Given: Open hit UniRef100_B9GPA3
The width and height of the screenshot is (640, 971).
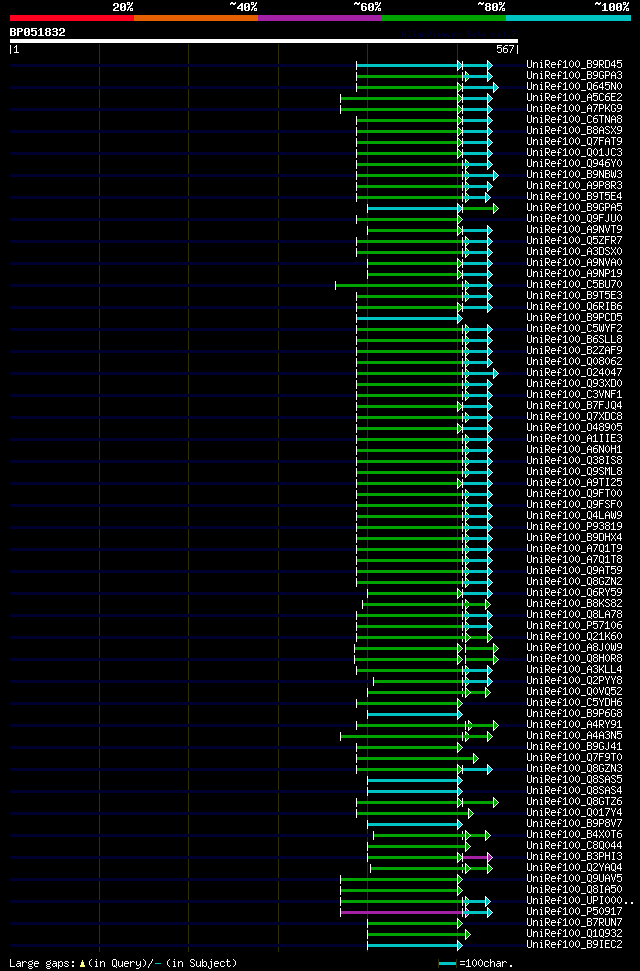Looking at the screenshot, I should click(x=574, y=76).
